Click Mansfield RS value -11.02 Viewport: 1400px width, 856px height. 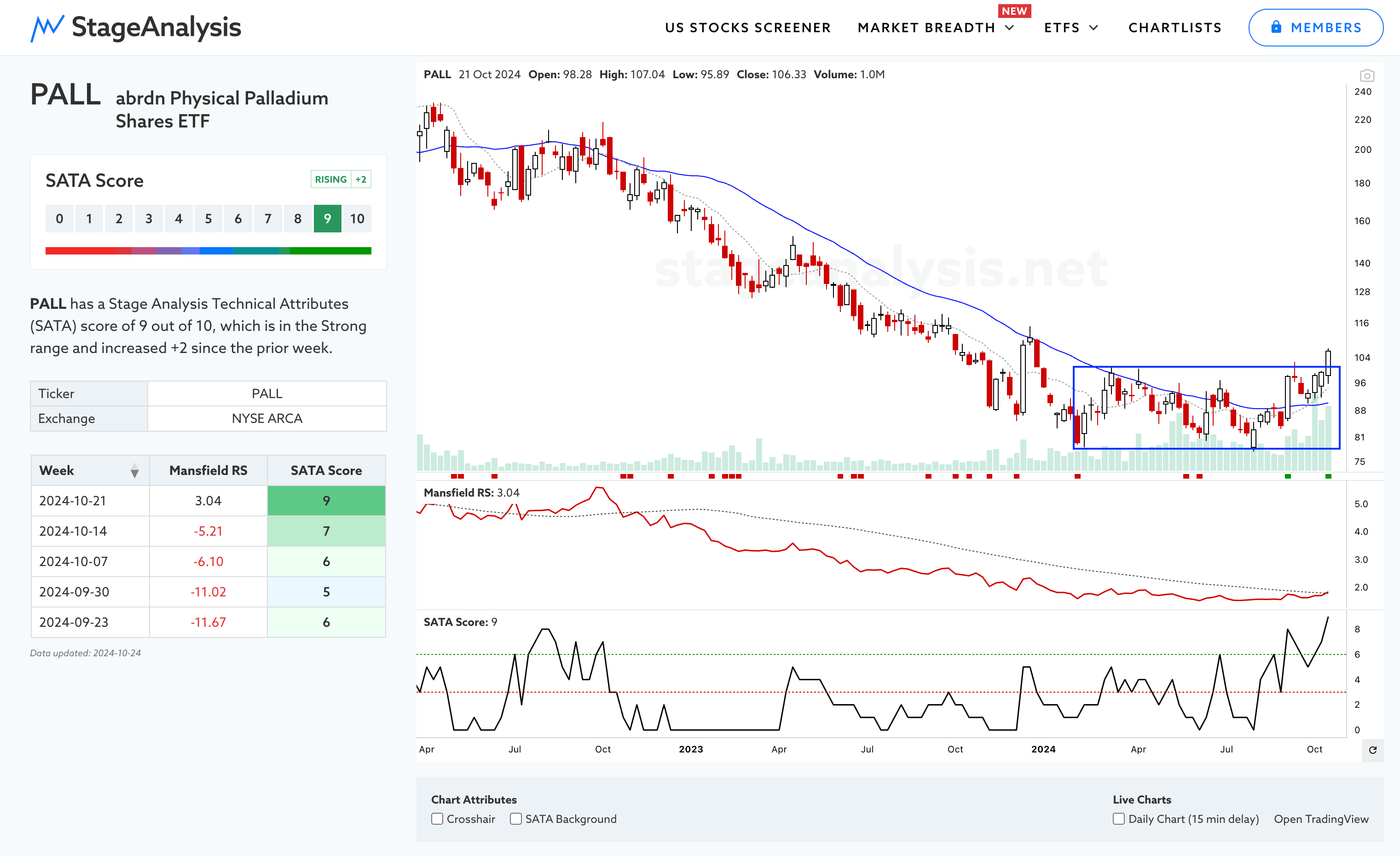pos(208,592)
